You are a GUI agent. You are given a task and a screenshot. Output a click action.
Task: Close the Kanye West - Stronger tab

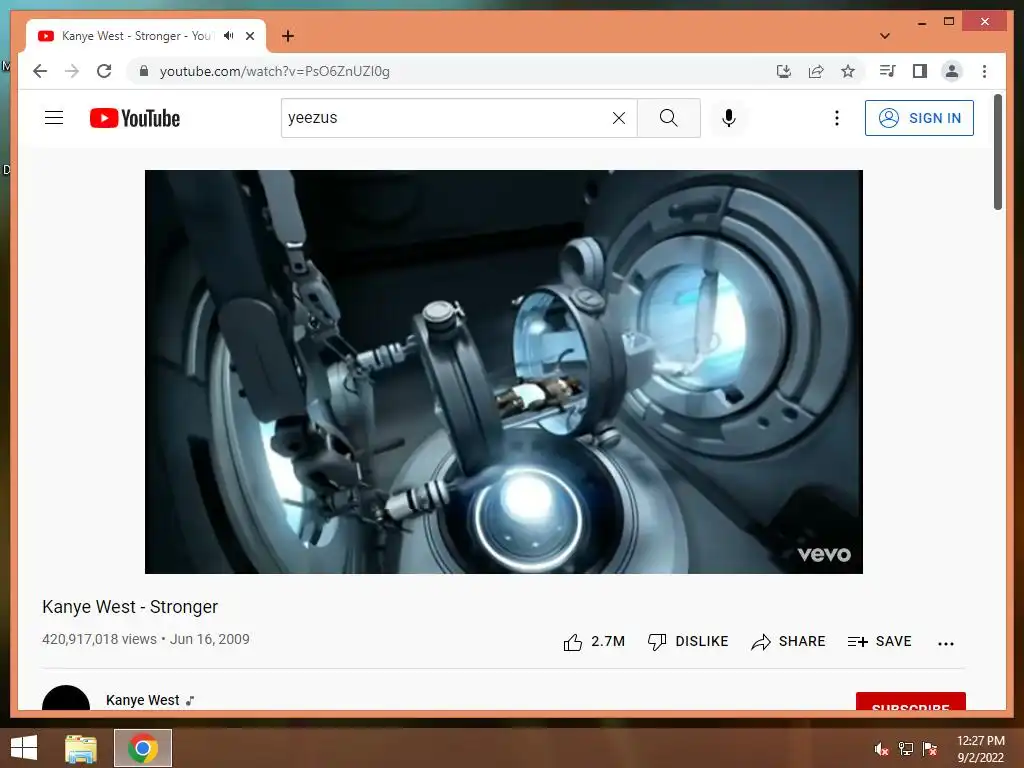pos(250,36)
